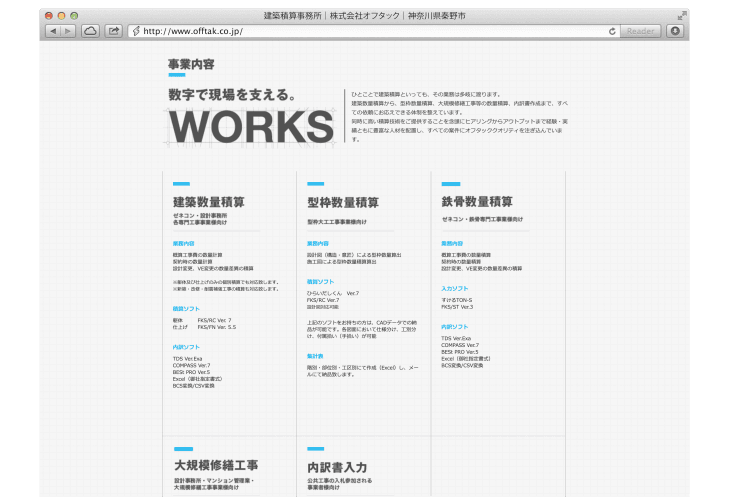Click 'FKS/FN Ver. 5.5' text
The height and width of the screenshot is (500, 730).
coord(216,327)
